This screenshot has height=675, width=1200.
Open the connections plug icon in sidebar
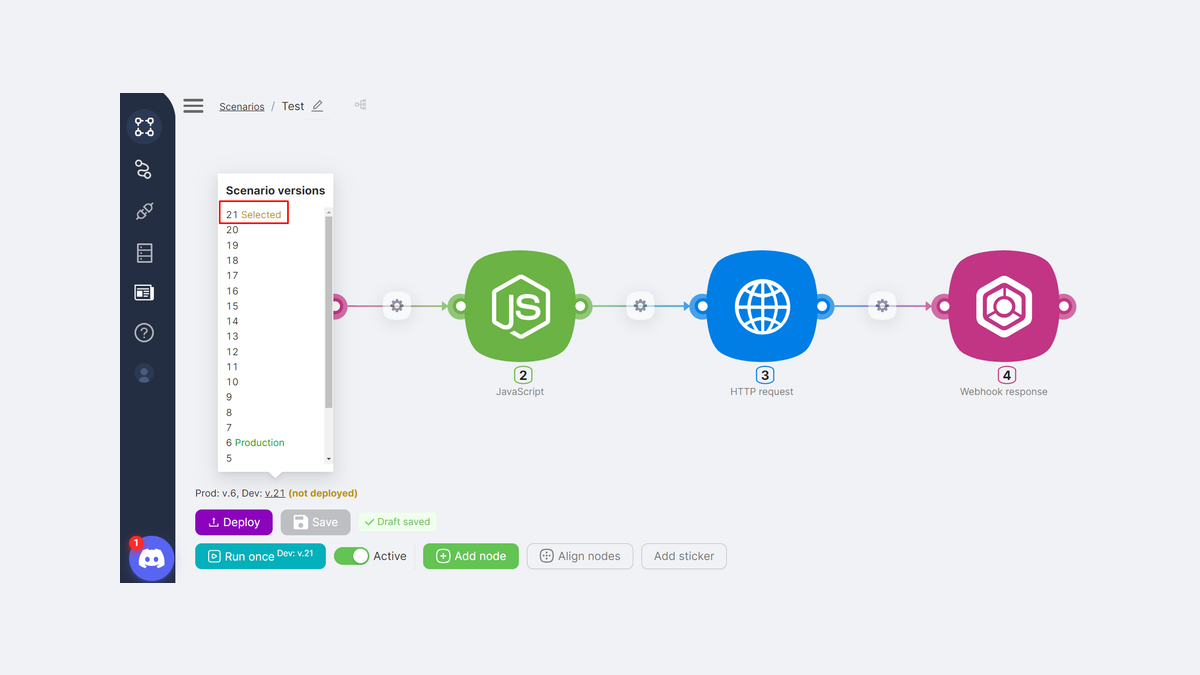pyautogui.click(x=144, y=211)
